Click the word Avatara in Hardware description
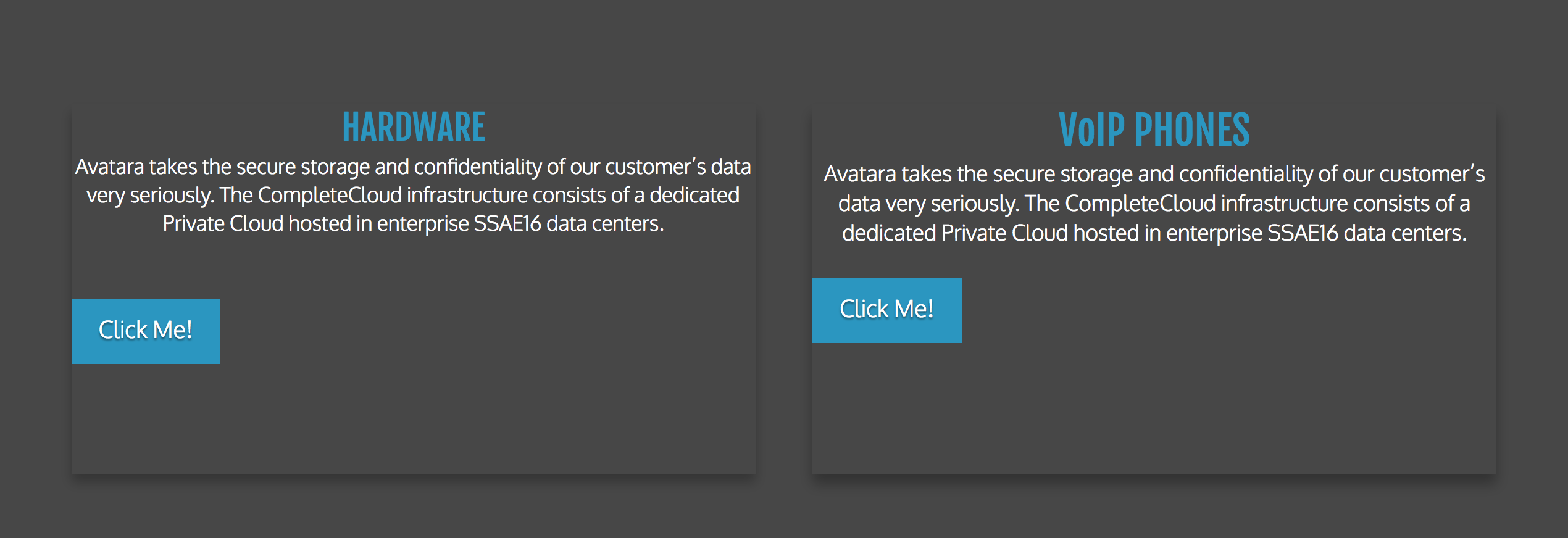This screenshot has height=538, width=1568. 110,167
